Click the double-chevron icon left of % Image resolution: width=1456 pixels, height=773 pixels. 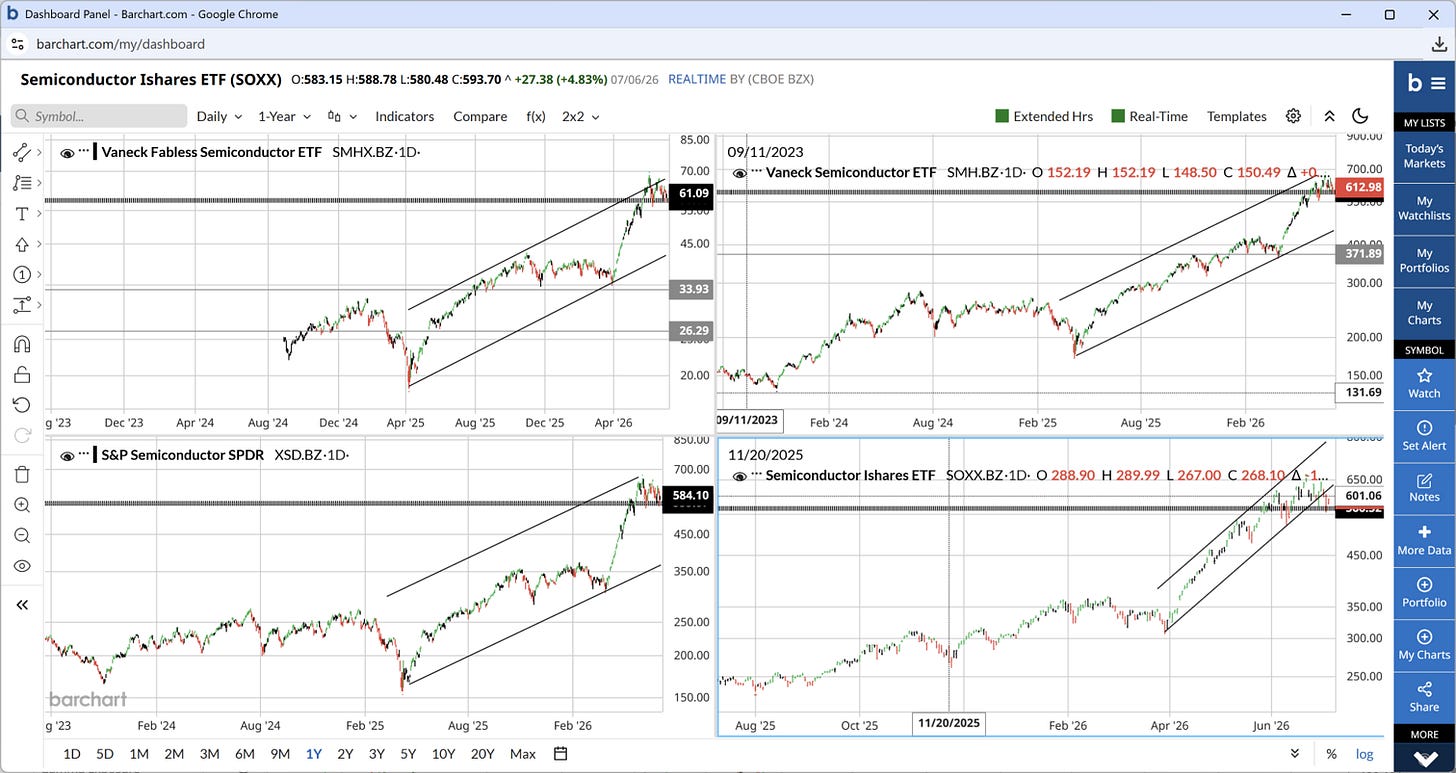pyautogui.click(x=1295, y=754)
